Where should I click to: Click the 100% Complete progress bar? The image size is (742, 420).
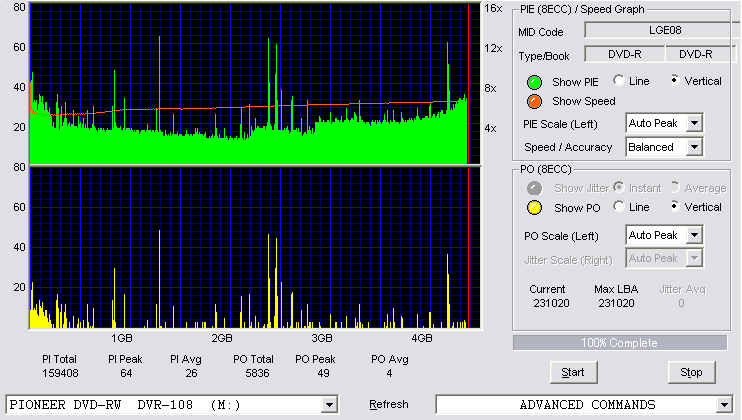(x=619, y=343)
